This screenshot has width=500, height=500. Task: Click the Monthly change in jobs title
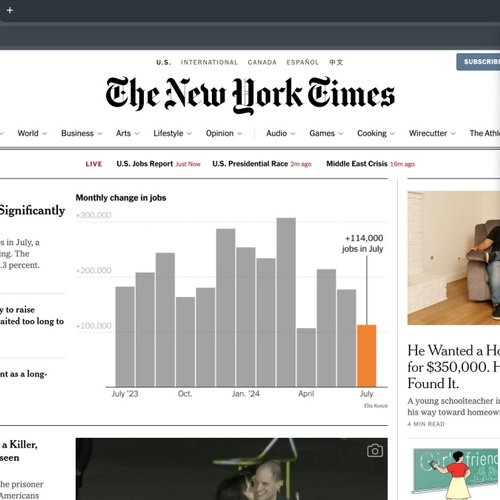(x=121, y=198)
